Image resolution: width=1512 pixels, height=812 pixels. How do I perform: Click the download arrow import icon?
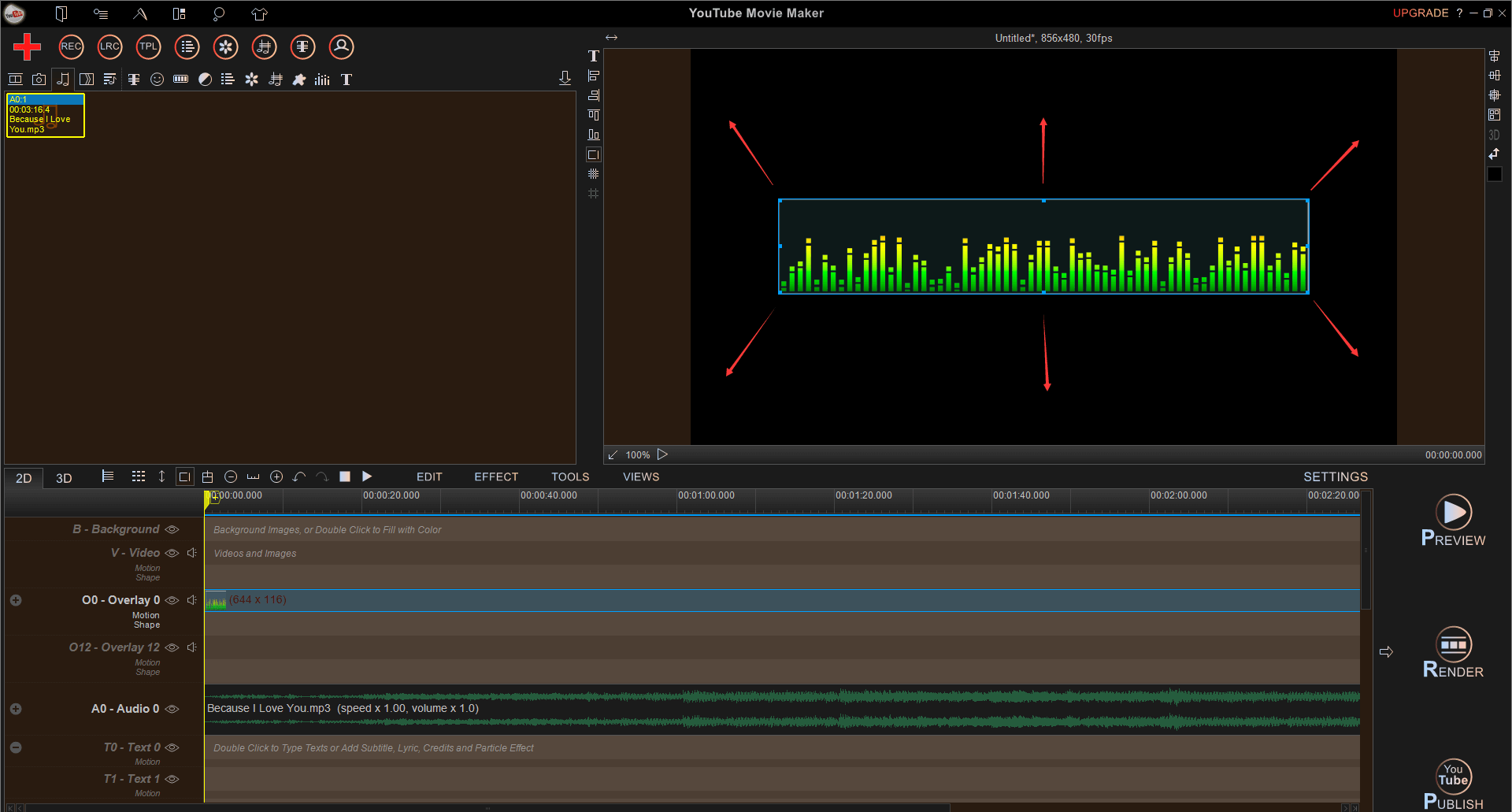pos(565,78)
